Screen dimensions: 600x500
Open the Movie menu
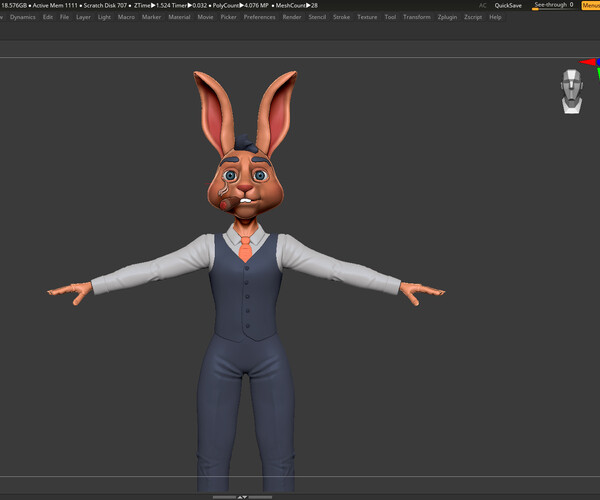pyautogui.click(x=205, y=17)
